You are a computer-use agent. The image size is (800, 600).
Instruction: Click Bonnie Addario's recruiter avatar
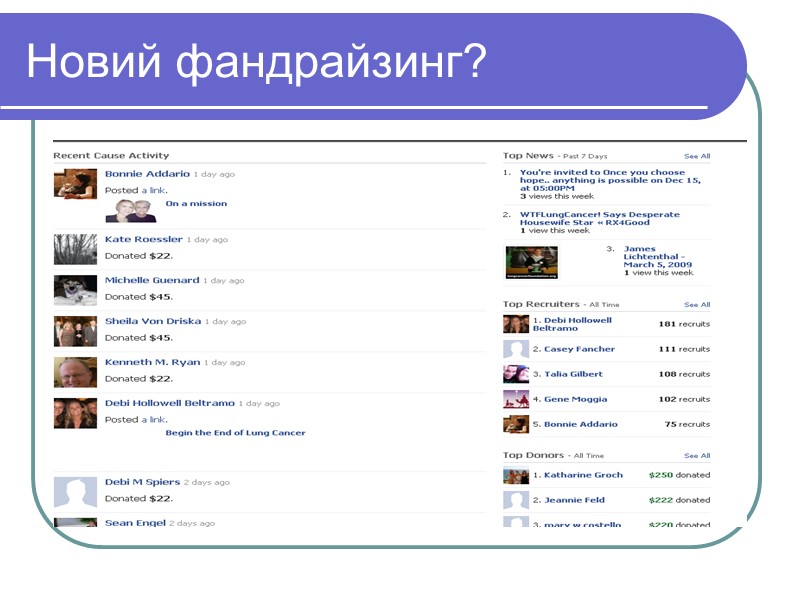pos(516,424)
